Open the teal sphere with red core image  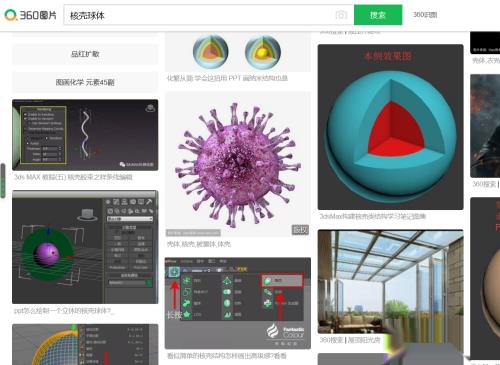coord(390,127)
